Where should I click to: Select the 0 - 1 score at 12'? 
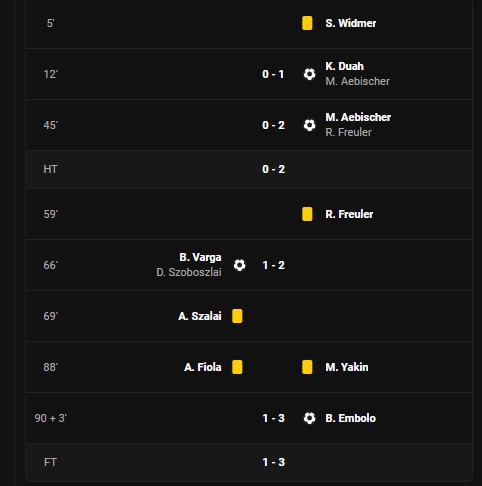tap(273, 74)
